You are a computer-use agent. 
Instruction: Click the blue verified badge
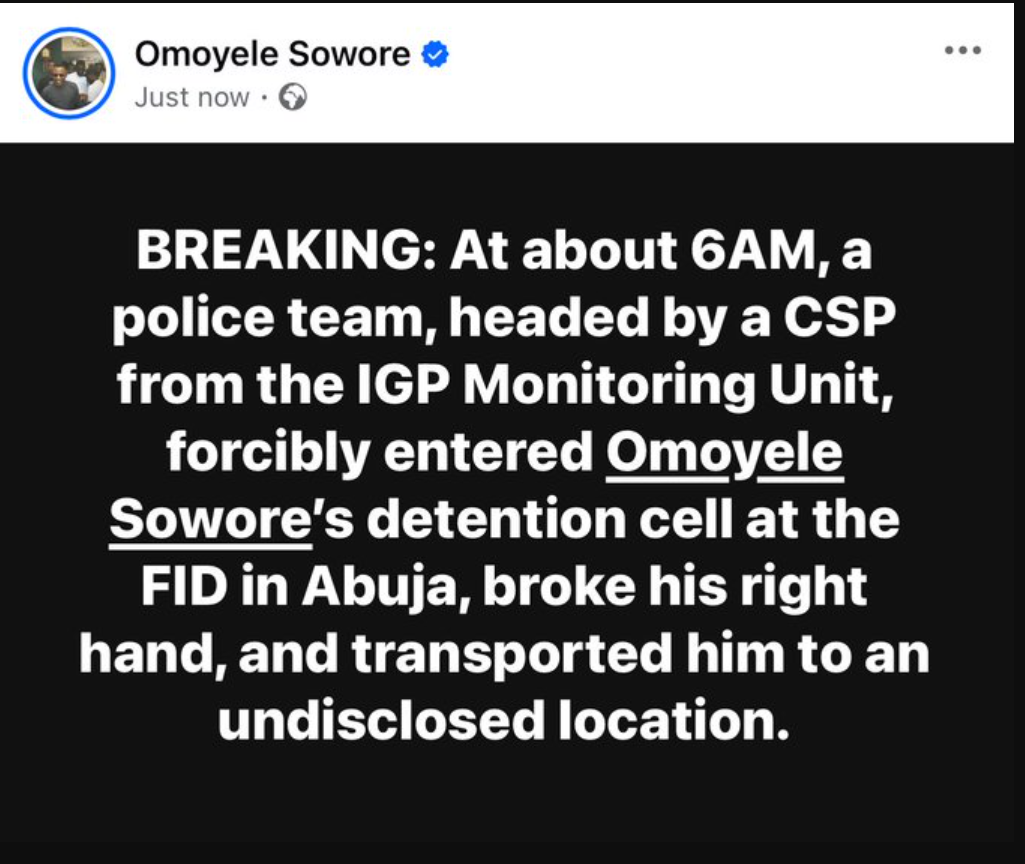(434, 54)
